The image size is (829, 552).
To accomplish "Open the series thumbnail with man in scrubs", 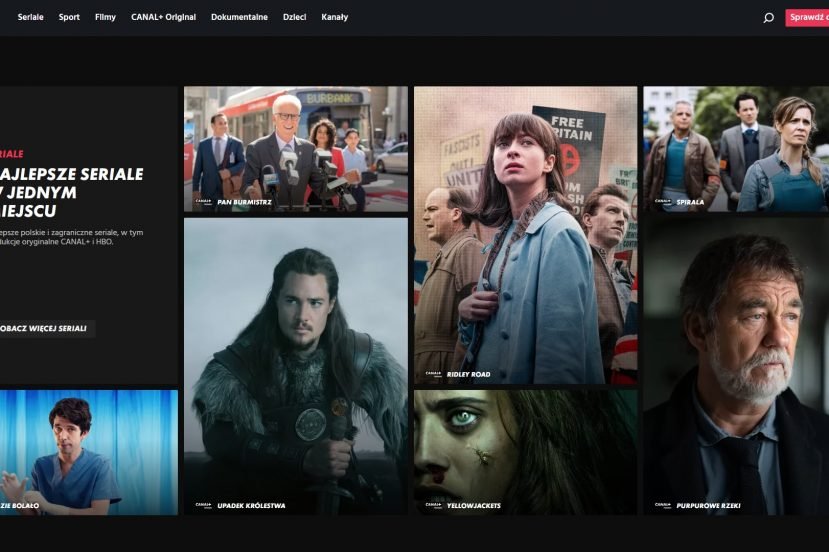I will (x=89, y=453).
